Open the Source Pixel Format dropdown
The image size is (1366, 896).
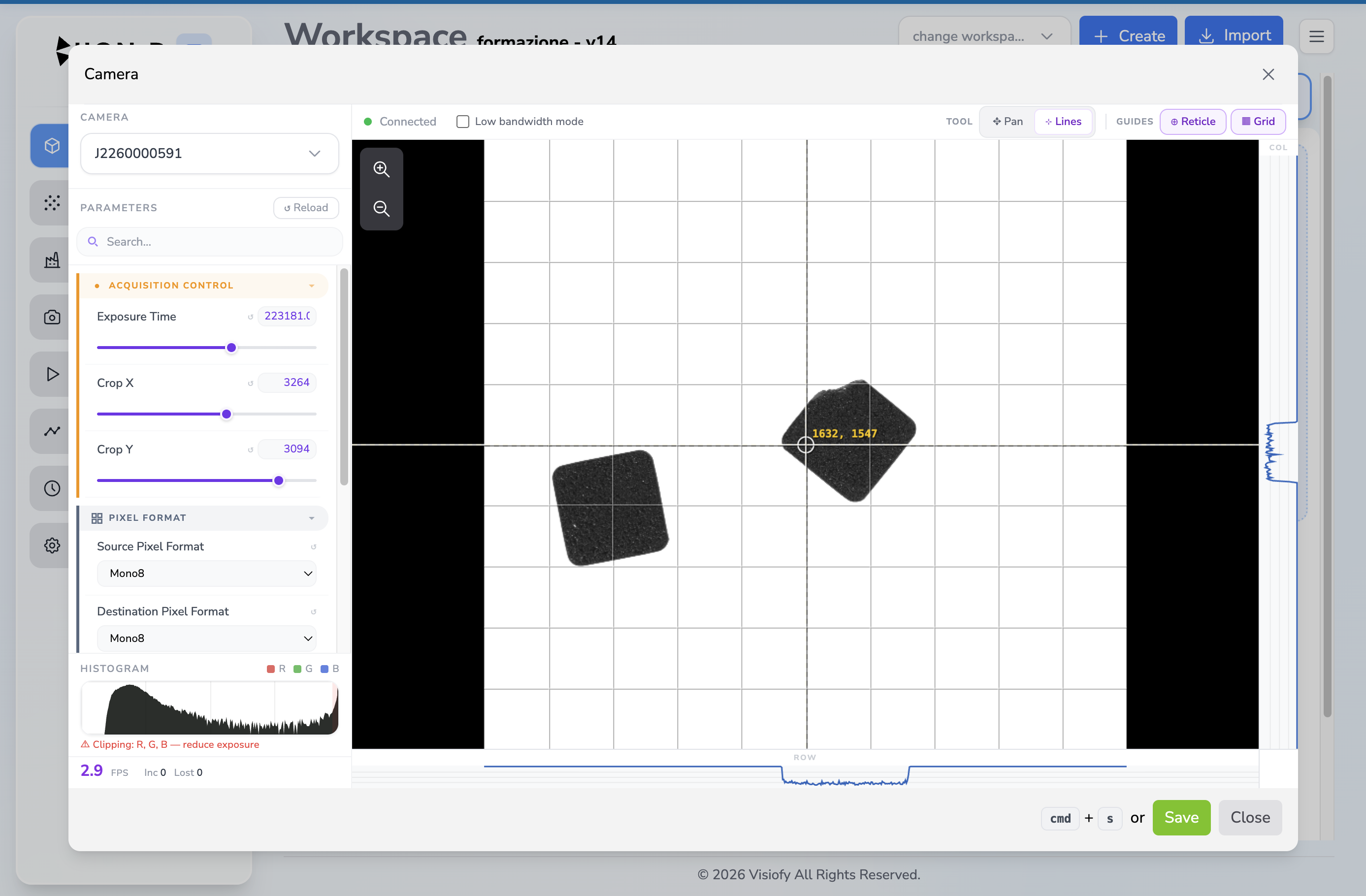(x=207, y=574)
